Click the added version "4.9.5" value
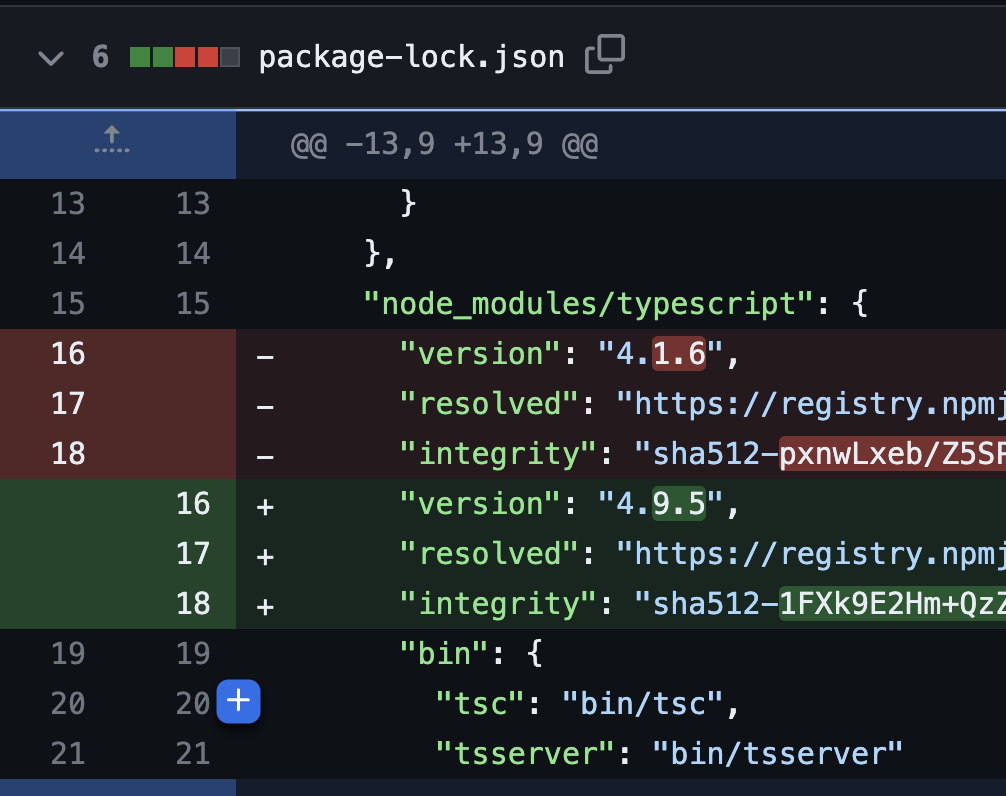1006x796 pixels. tap(661, 504)
